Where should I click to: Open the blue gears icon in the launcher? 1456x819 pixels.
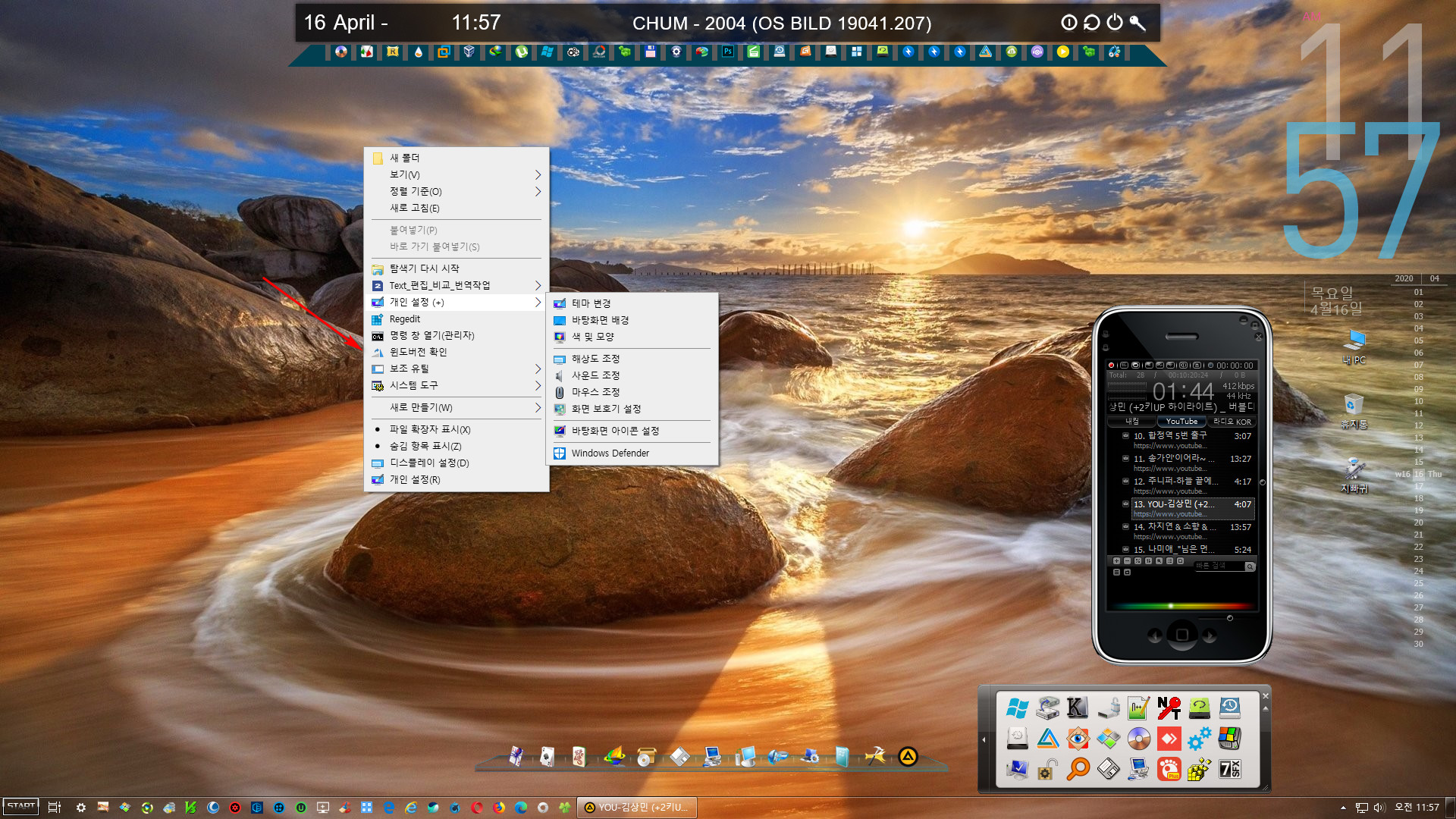[1199, 739]
